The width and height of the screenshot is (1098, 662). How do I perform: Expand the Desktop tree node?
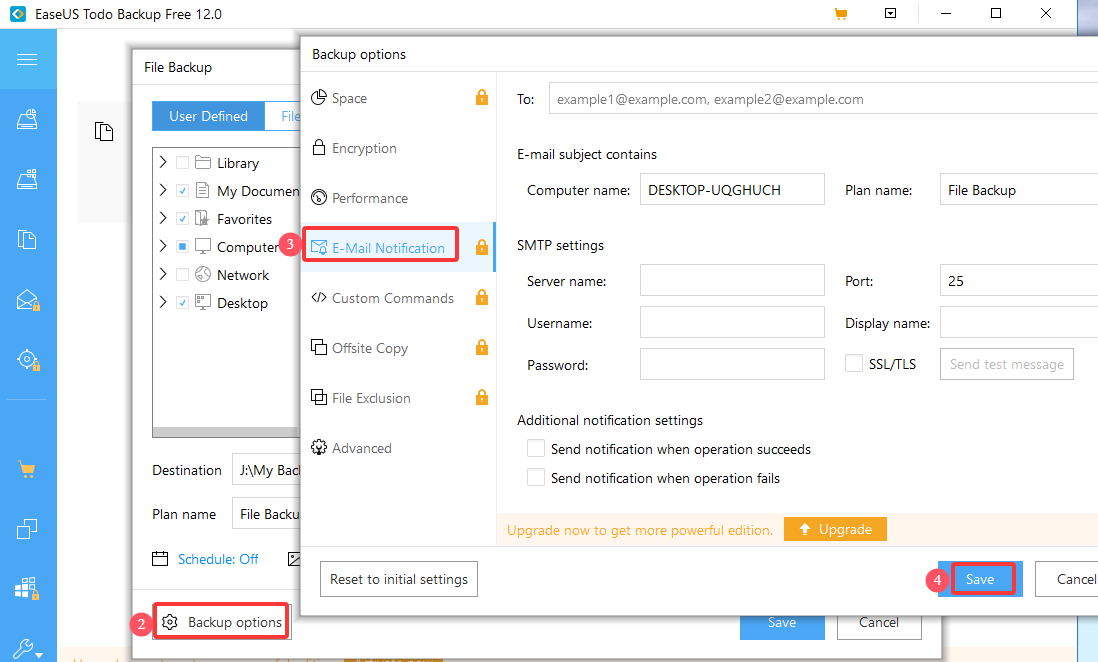tap(163, 303)
